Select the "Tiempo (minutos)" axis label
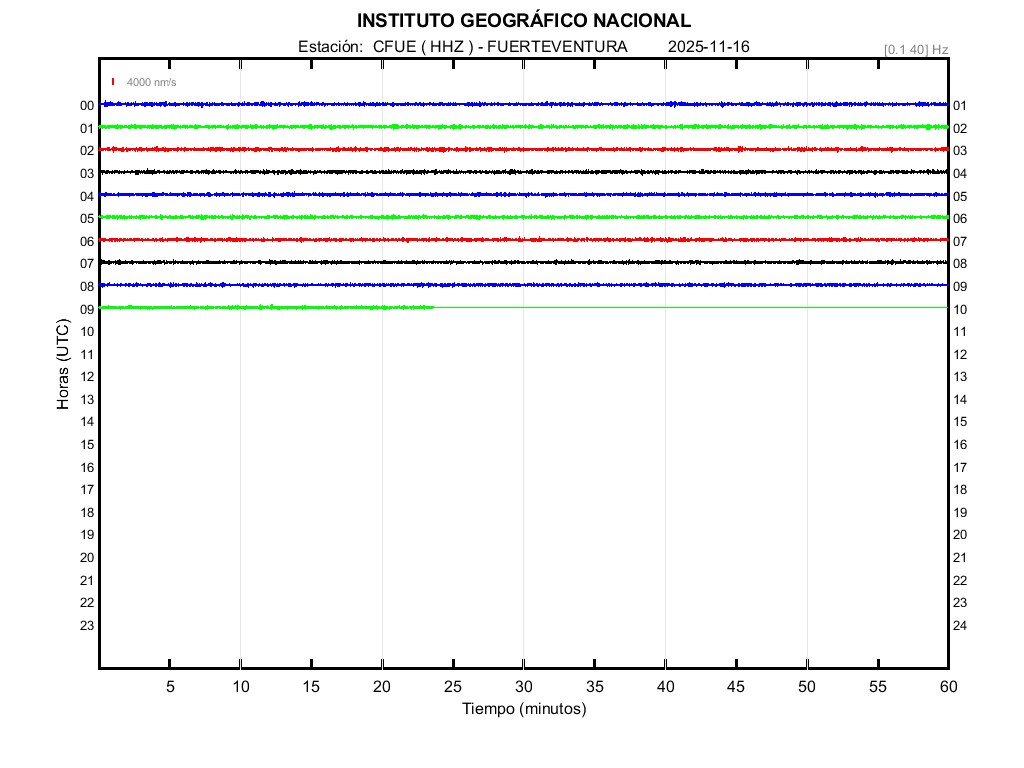Image resolution: width=1024 pixels, height=768 pixels. point(523,709)
